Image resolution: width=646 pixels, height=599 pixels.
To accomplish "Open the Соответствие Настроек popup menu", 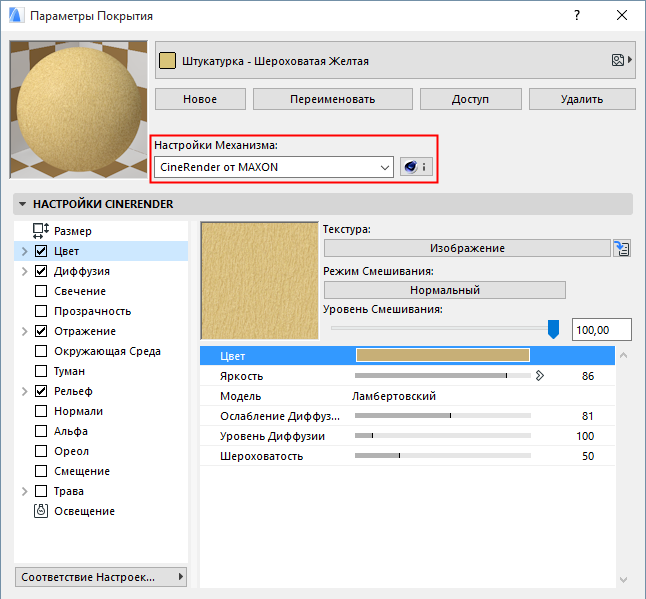I will click(x=101, y=577).
